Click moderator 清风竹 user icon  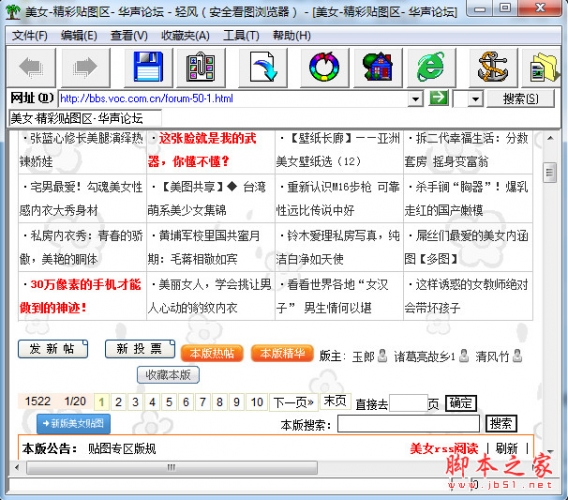coord(518,356)
